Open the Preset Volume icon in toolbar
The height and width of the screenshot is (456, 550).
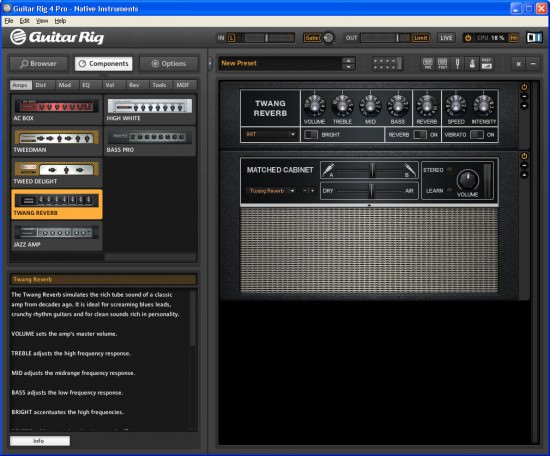click(486, 64)
